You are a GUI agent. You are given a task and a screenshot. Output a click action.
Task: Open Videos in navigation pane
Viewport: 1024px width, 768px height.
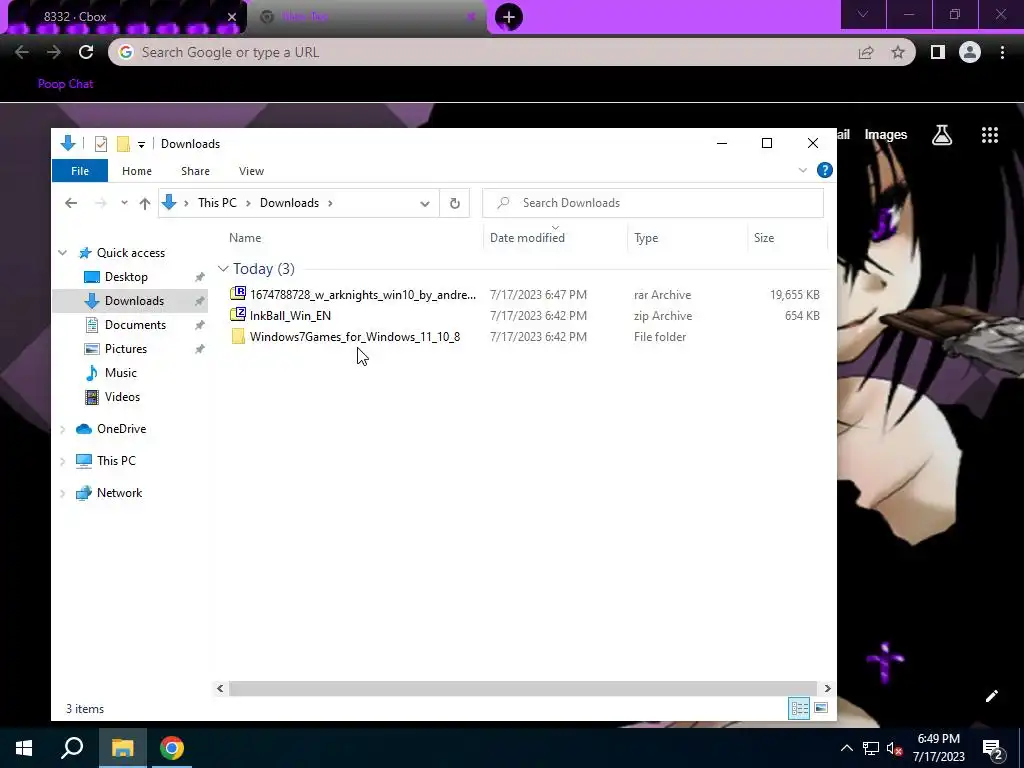coord(122,397)
